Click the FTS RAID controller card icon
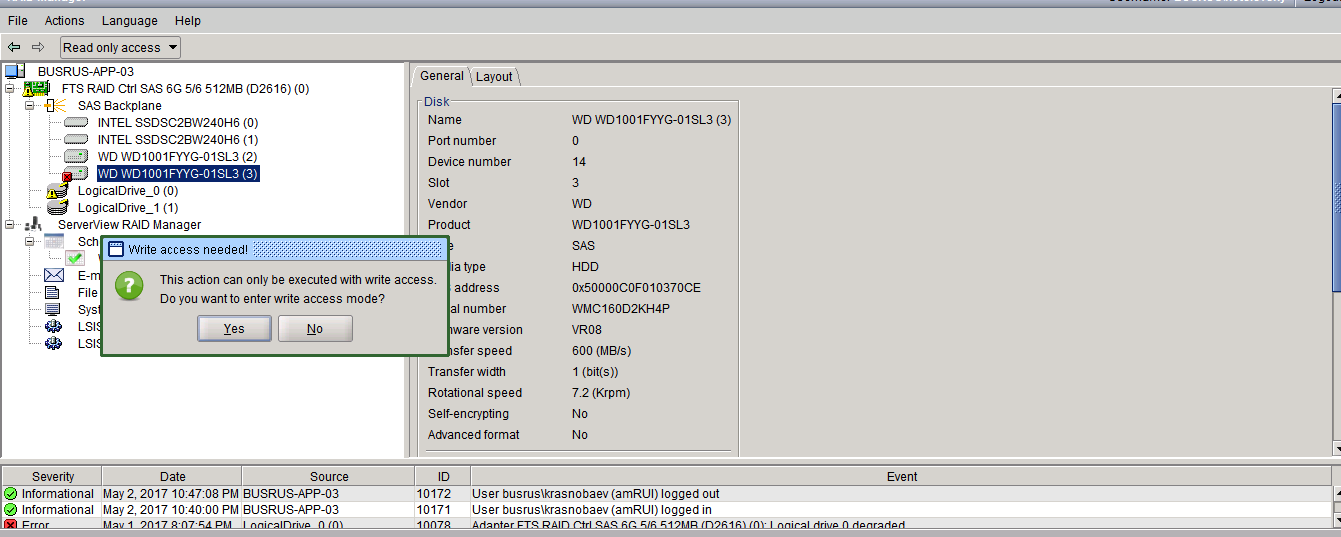This screenshot has width=1341, height=537. pos(36,89)
